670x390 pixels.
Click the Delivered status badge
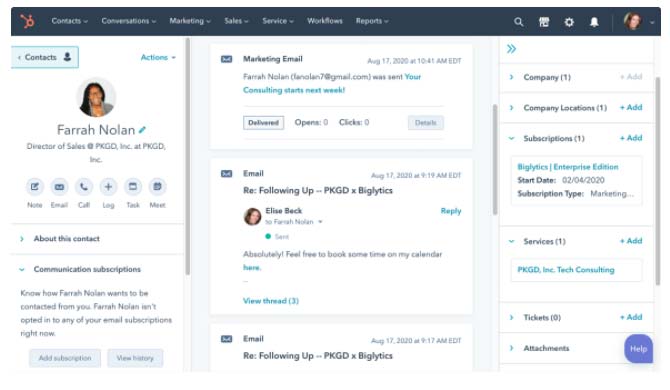[x=264, y=123]
